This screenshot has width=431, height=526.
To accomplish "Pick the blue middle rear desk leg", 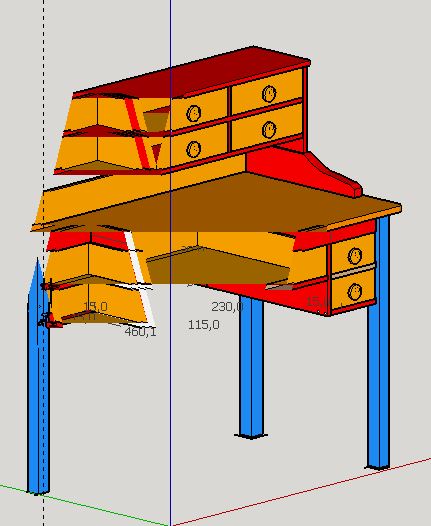I will [x=251, y=366].
